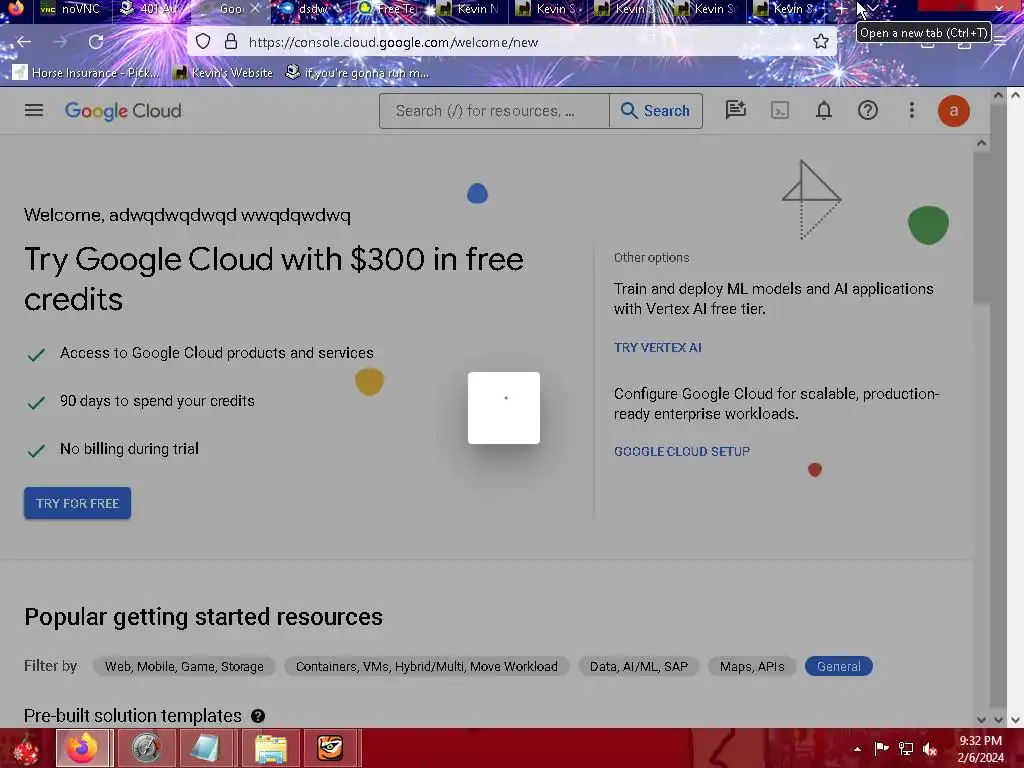Filter by Containers, VMs, Hybrid/Multi, Move Workload
The image size is (1024, 768).
tap(426, 666)
